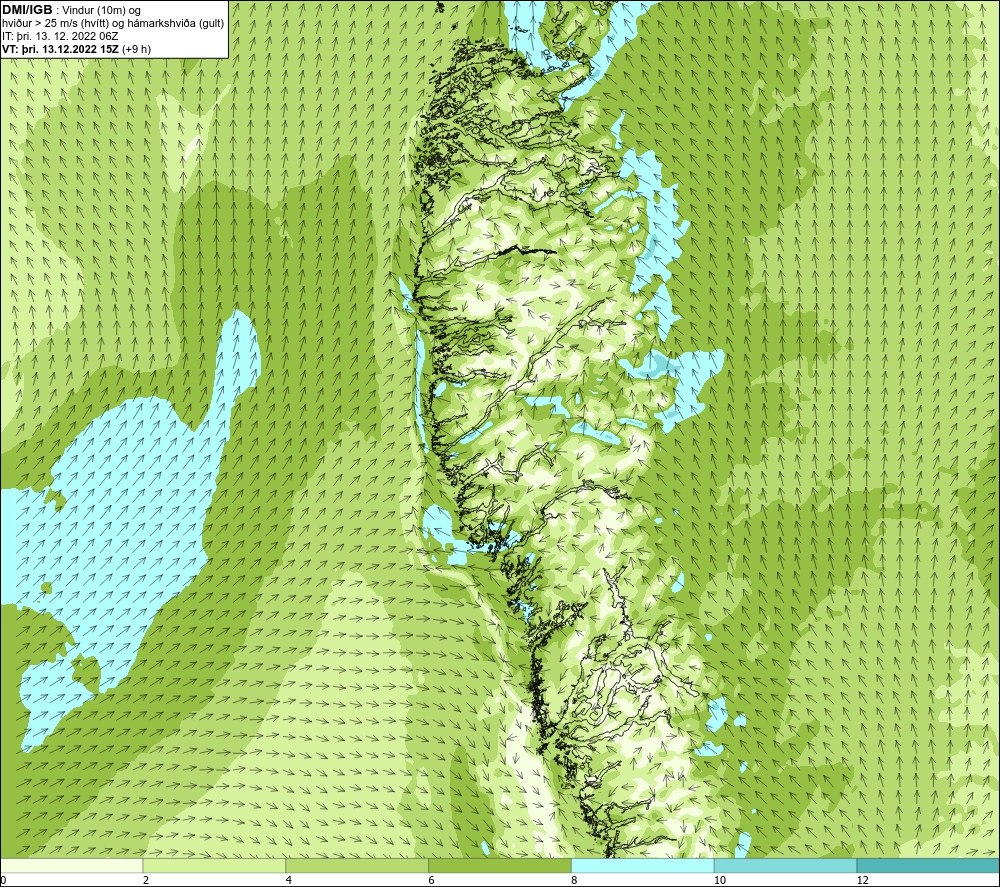The height and width of the screenshot is (887, 1000).
Task: Click the darkest teal legend segment above 12
Action: [929, 865]
